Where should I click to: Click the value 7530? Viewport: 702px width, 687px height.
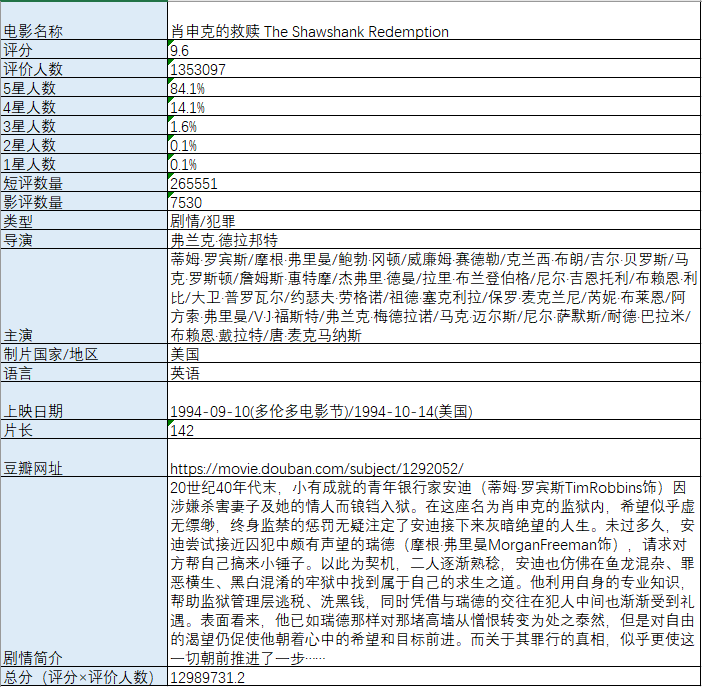point(186,202)
